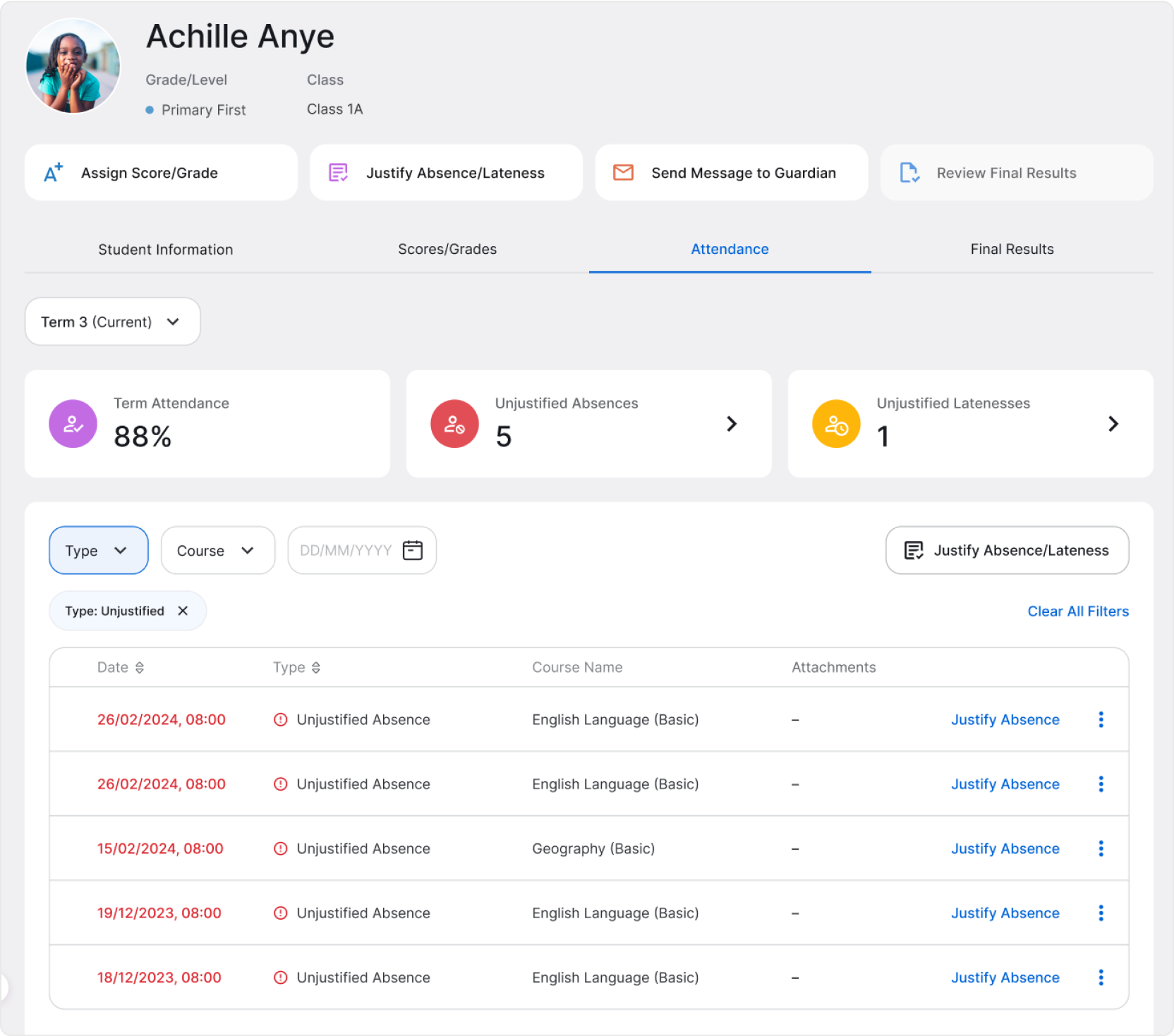Open more options for Geography (Basic) row
The width and height of the screenshot is (1174, 1036).
point(1101,848)
